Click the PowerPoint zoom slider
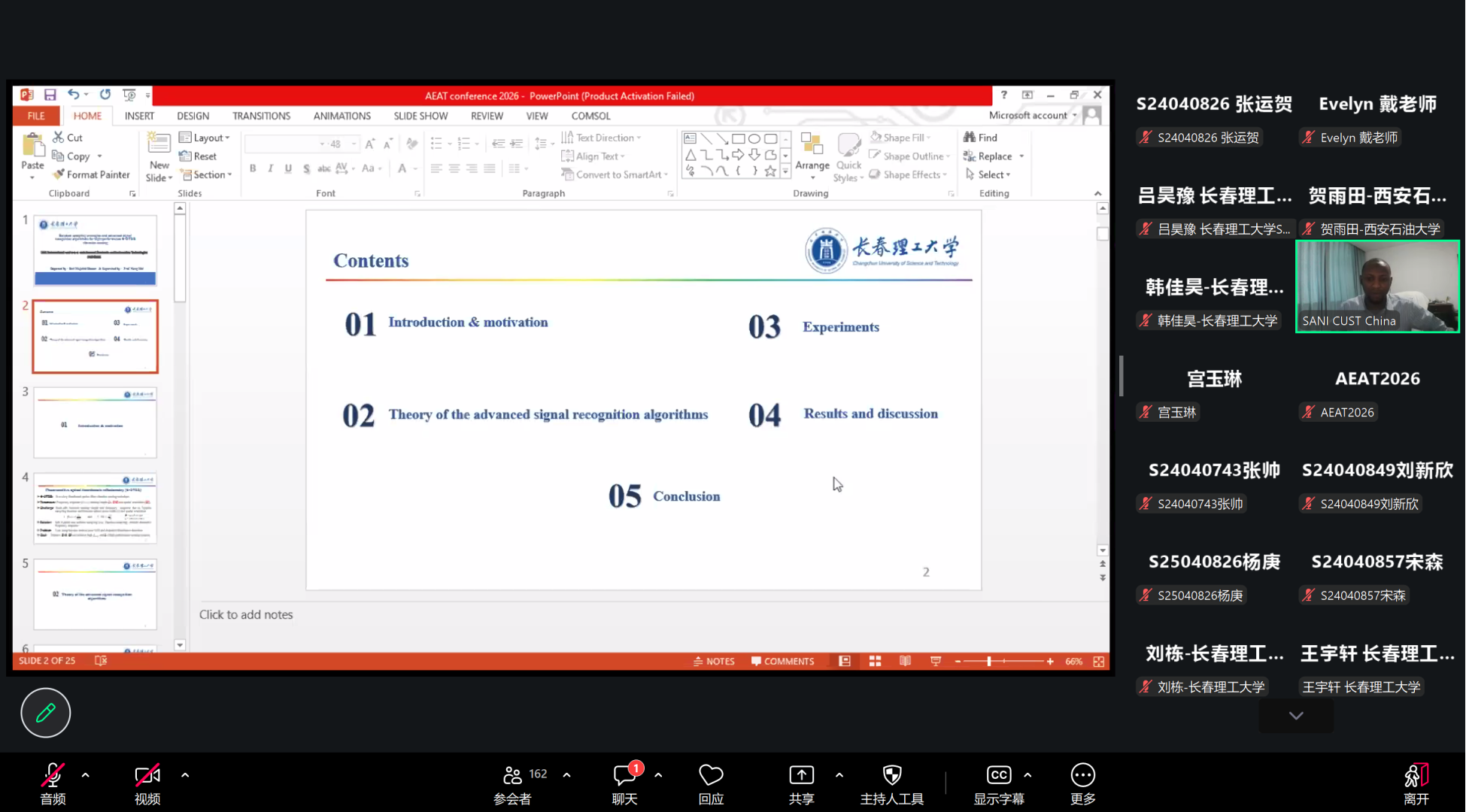Image resolution: width=1466 pixels, height=812 pixels. (x=989, y=661)
